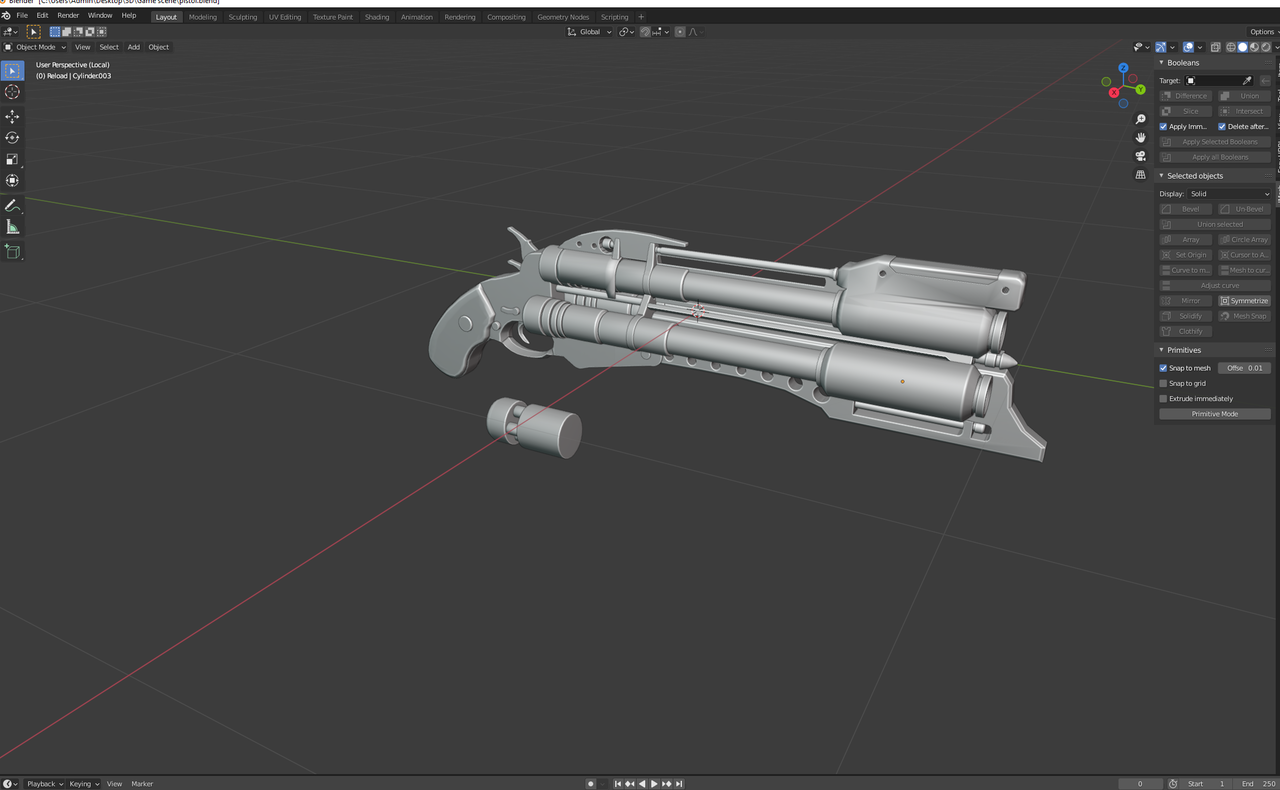The height and width of the screenshot is (790, 1280).
Task: Enable the Extrude immediately checkbox
Action: (x=1164, y=399)
